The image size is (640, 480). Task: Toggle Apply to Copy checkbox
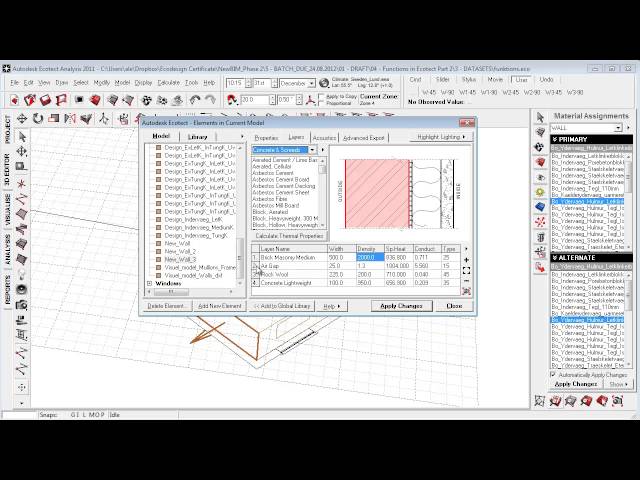click(x=321, y=97)
